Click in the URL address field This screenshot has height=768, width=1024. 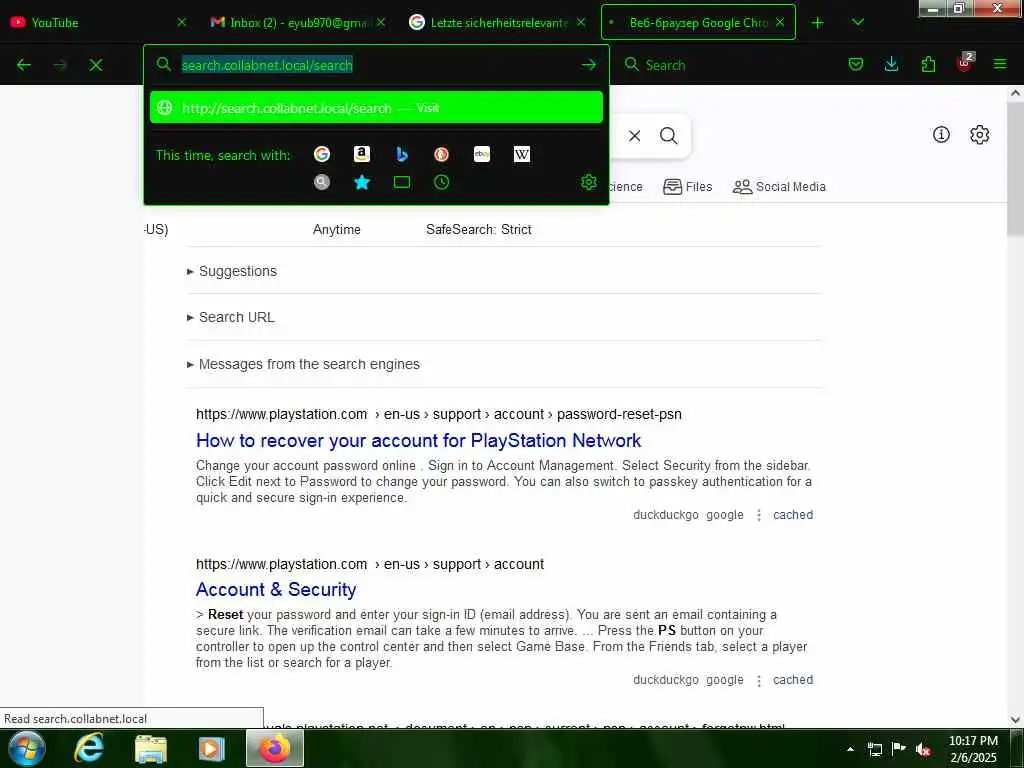point(376,65)
